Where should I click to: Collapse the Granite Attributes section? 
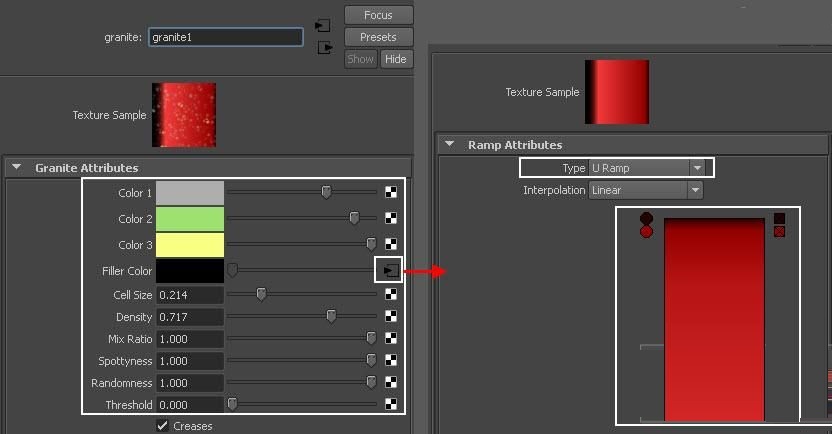pyautogui.click(x=17, y=167)
